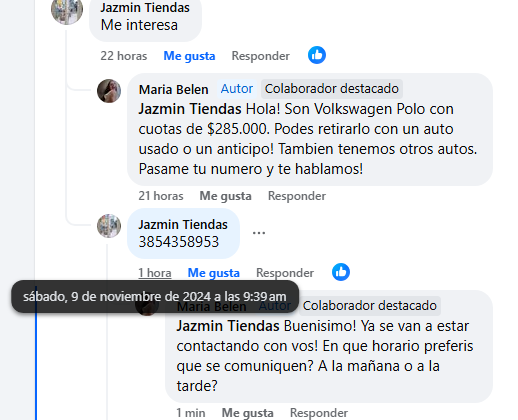Image resolution: width=518 pixels, height=420 pixels.
Task: Reply to the Volkswagen Polo comment
Action: [297, 196]
